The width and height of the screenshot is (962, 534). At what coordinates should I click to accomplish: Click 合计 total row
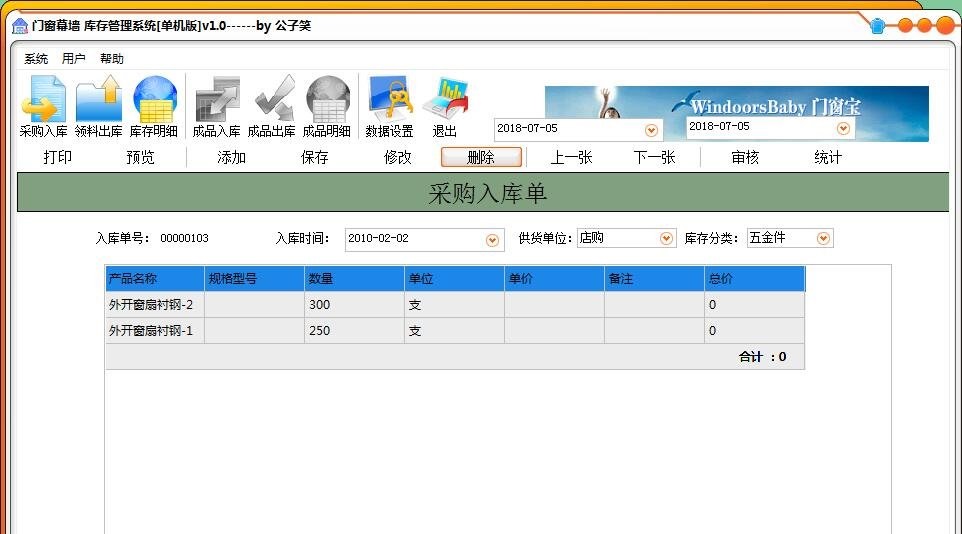[x=455, y=357]
